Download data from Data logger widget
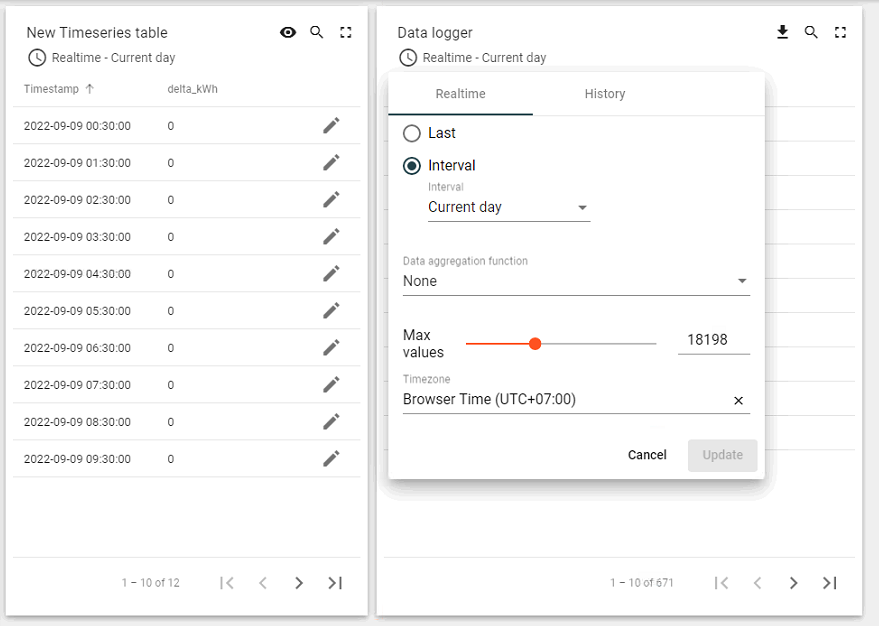The width and height of the screenshot is (879, 626). click(783, 33)
